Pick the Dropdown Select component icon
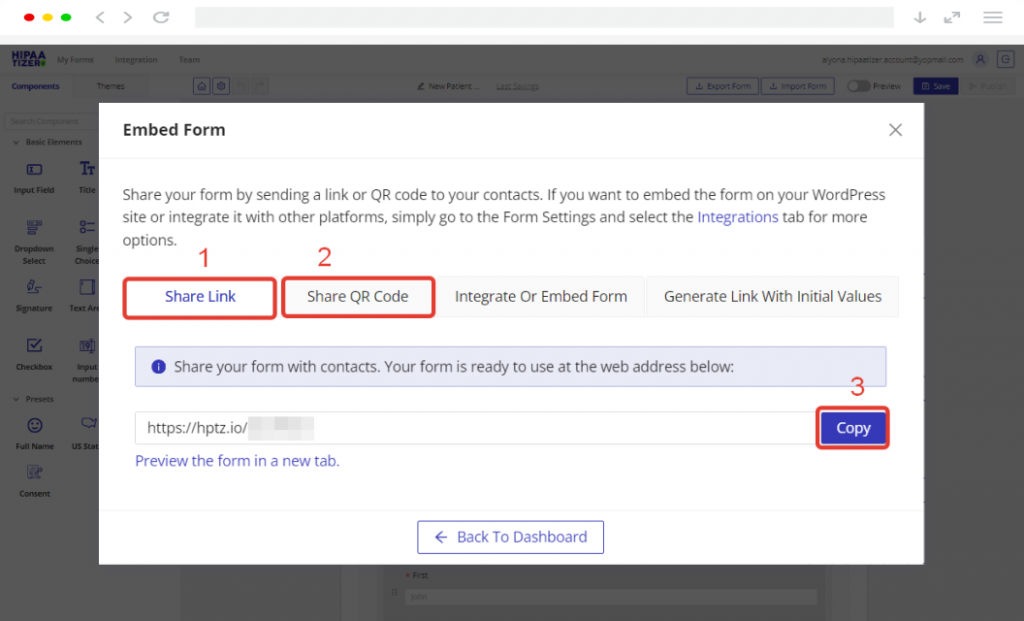Image resolution: width=1024 pixels, height=621 pixels. pyautogui.click(x=34, y=227)
